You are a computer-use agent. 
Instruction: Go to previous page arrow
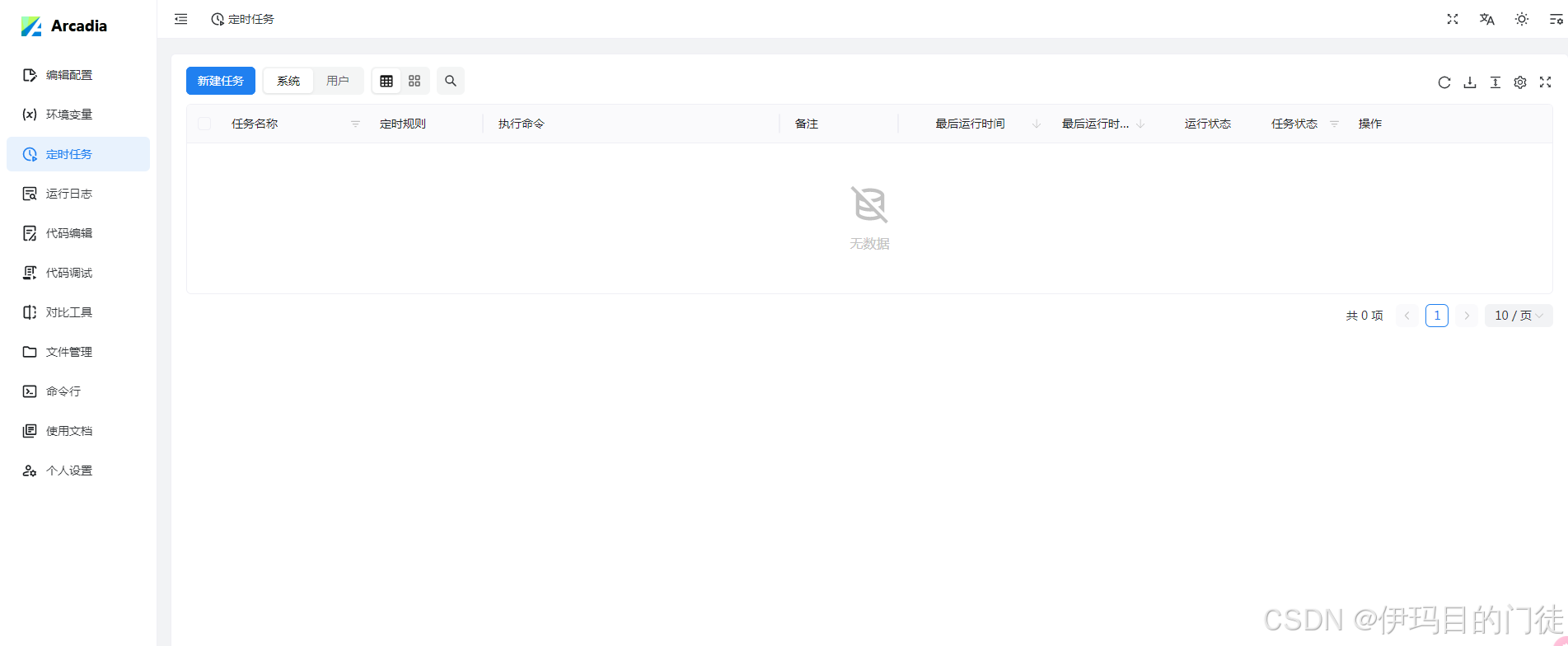pyautogui.click(x=1407, y=316)
